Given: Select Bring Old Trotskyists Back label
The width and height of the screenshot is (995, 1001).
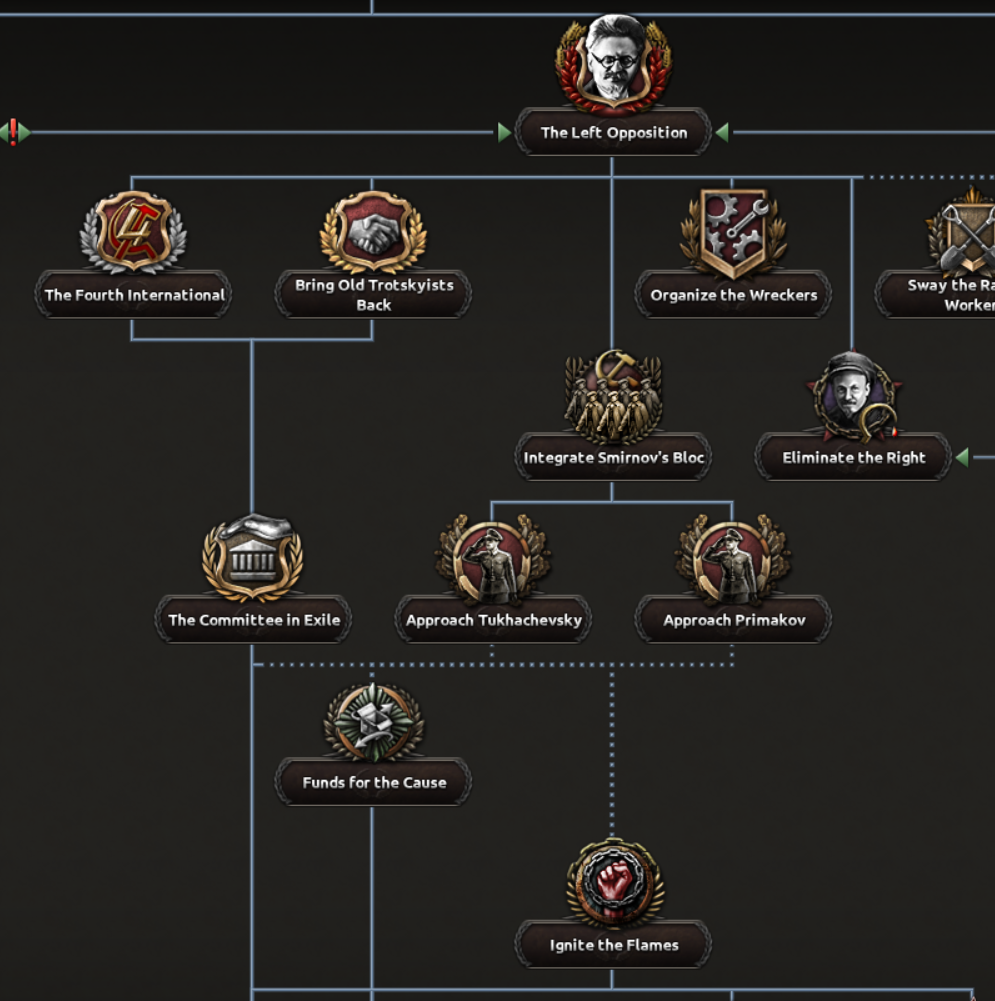Looking at the screenshot, I should 373,294.
